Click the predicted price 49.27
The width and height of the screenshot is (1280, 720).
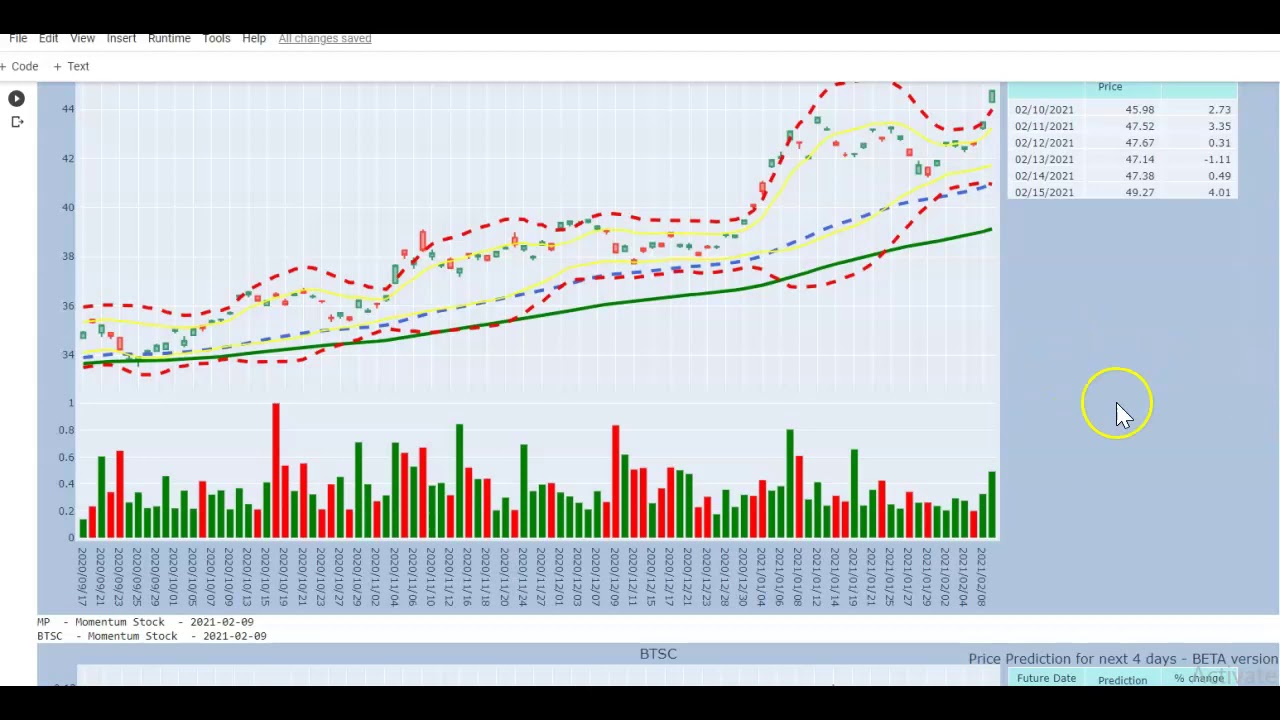[x=1139, y=192]
